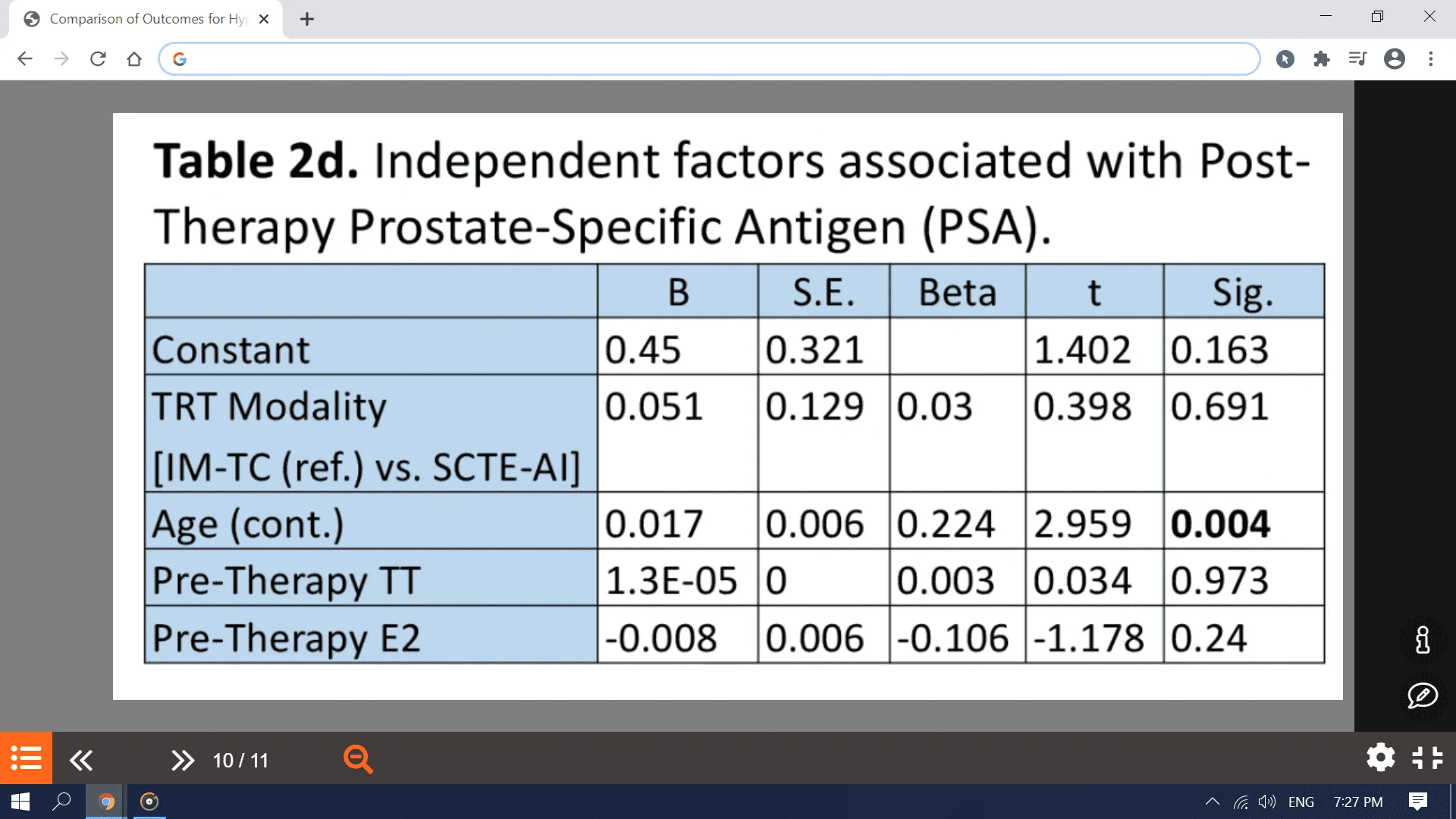Go to previous slide with double-left arrows
The image size is (1456, 819).
[81, 760]
